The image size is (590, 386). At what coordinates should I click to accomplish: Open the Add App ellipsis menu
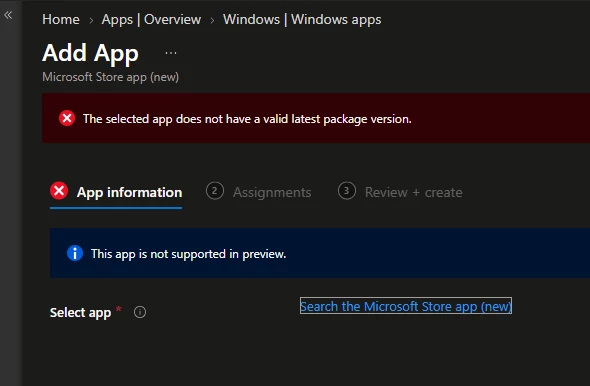click(x=171, y=53)
